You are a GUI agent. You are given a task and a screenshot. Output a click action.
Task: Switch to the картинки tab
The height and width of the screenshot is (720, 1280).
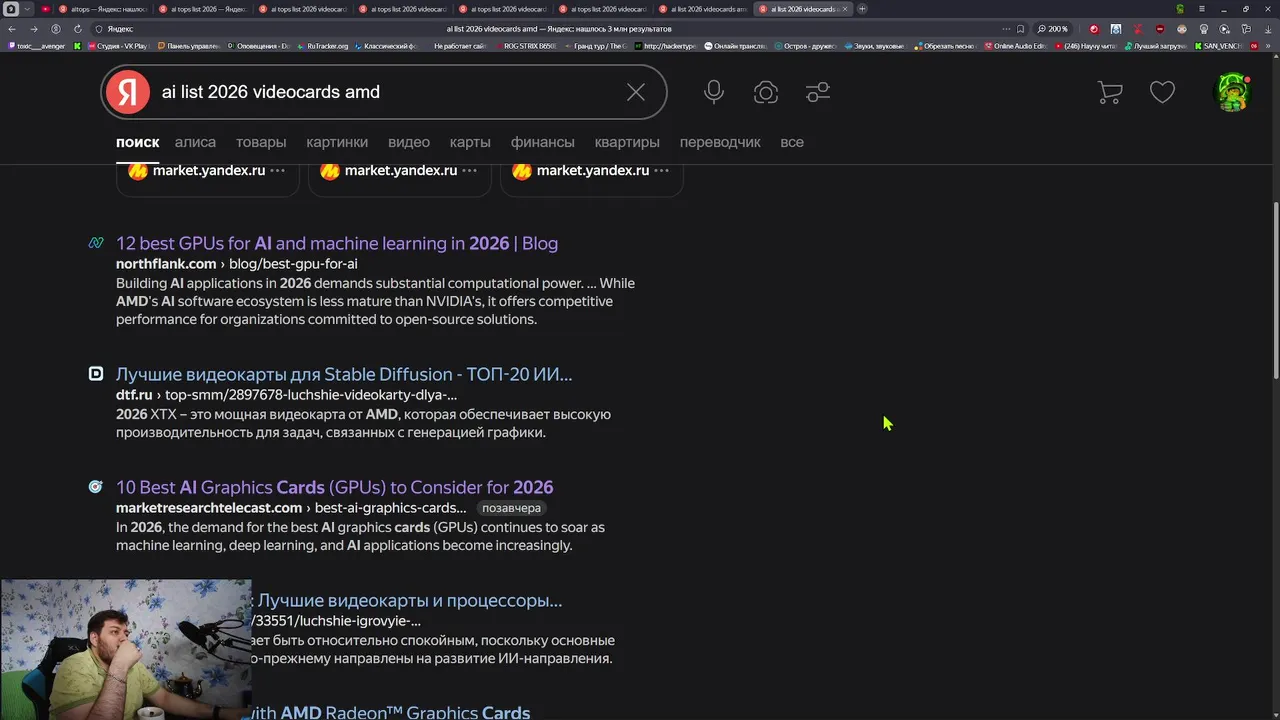coord(337,142)
